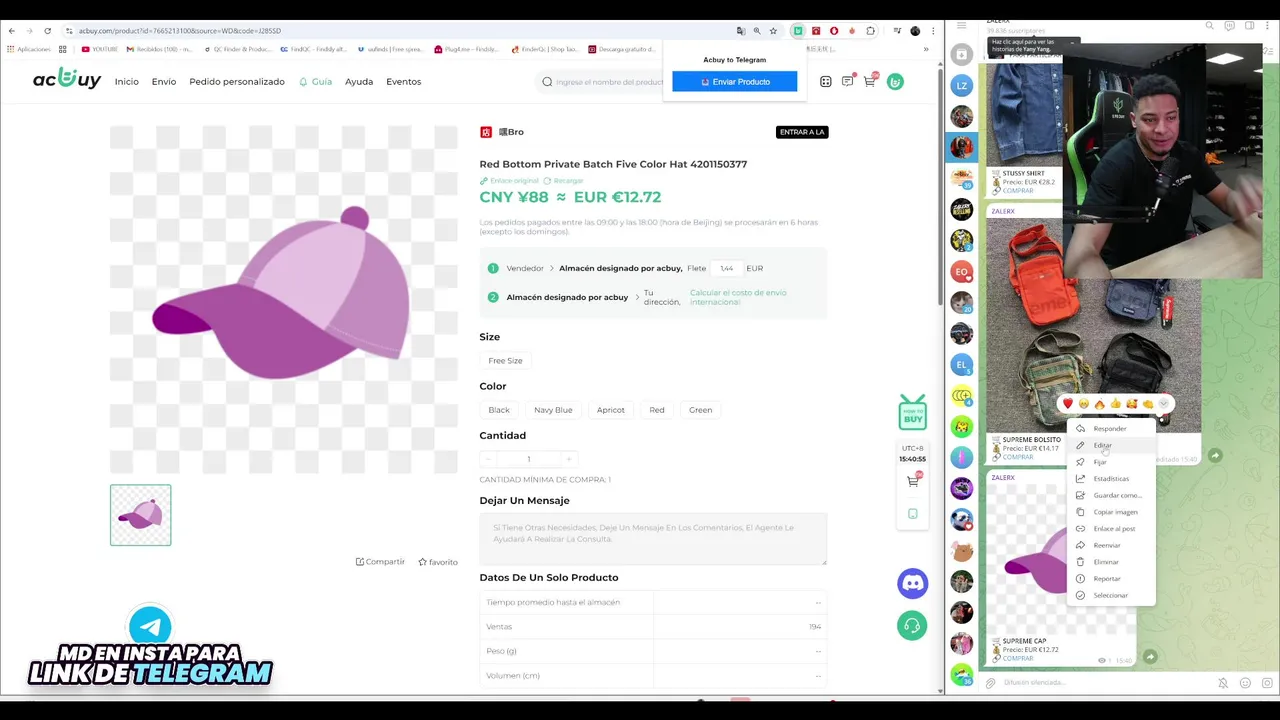Search in Telegram channel

pos(1209,25)
